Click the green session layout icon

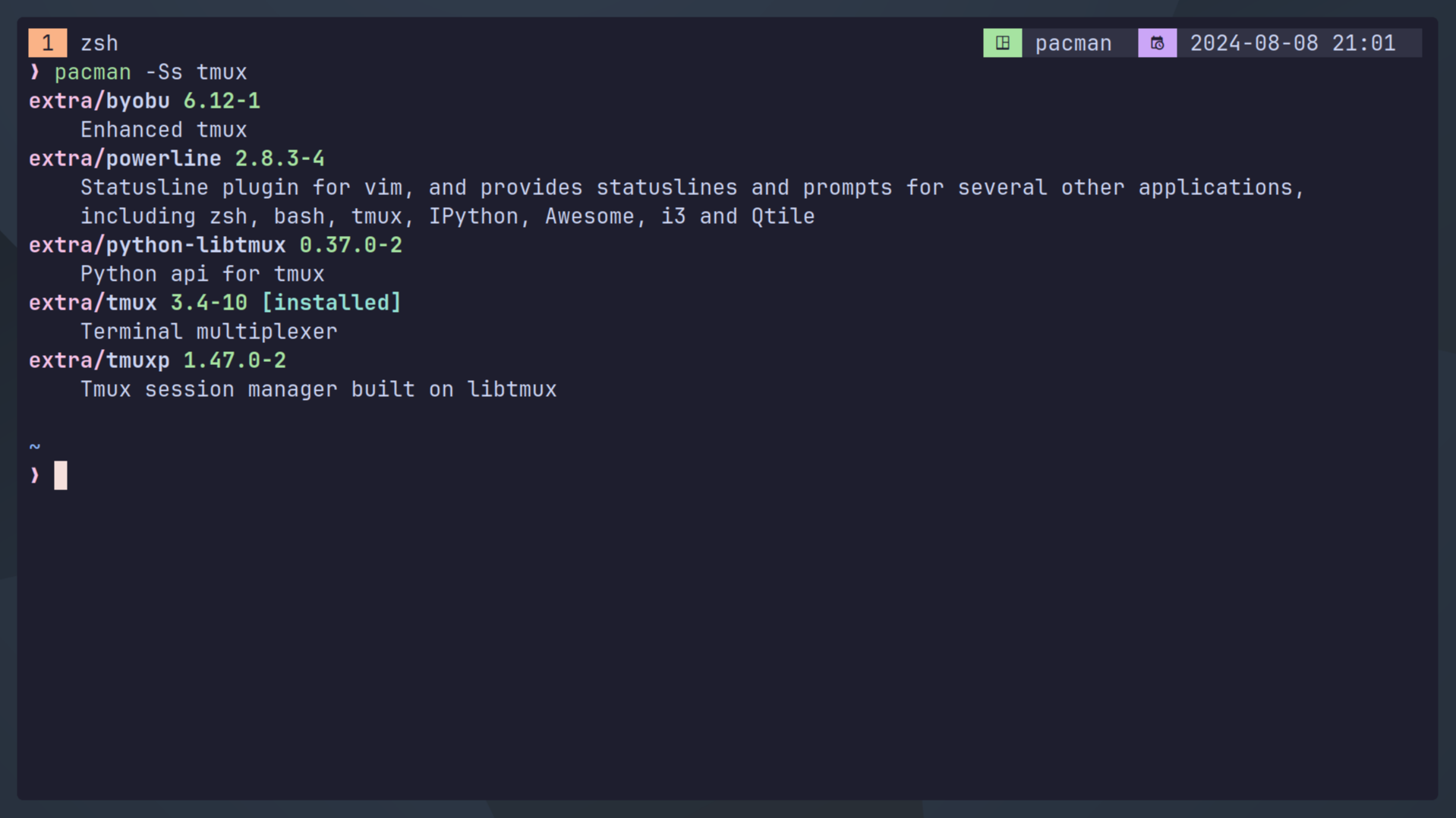click(x=1002, y=43)
